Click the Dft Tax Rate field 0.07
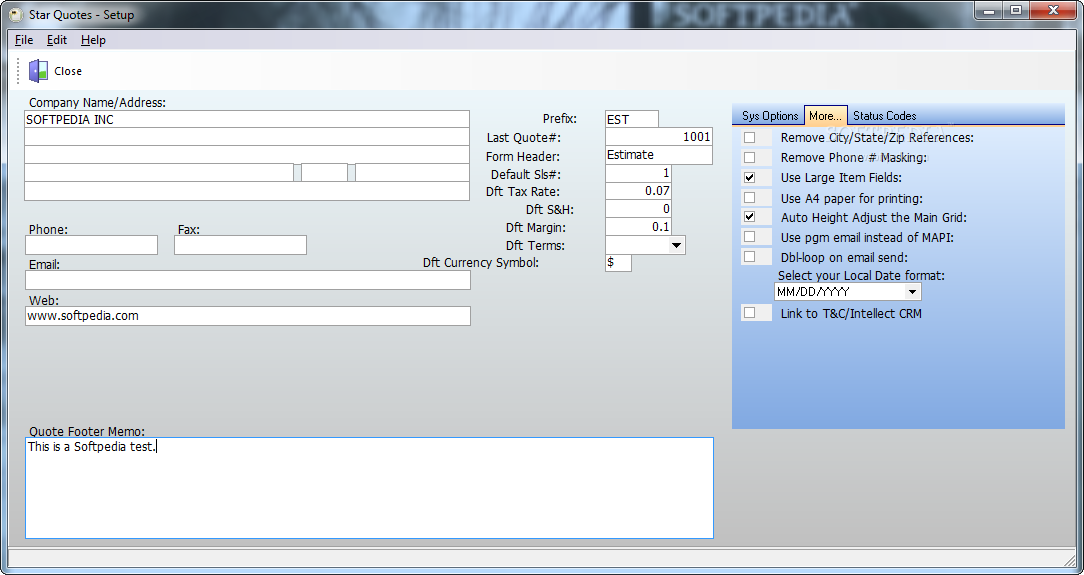 click(x=638, y=191)
